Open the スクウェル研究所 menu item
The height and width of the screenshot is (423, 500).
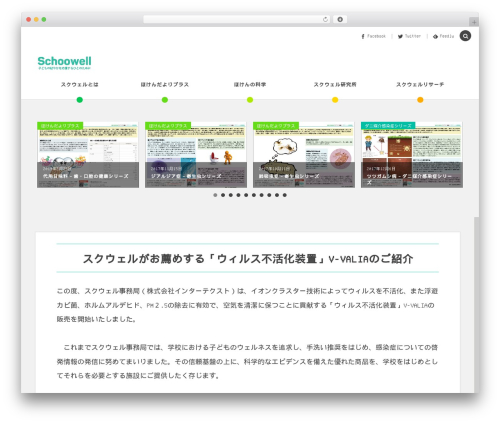[335, 85]
